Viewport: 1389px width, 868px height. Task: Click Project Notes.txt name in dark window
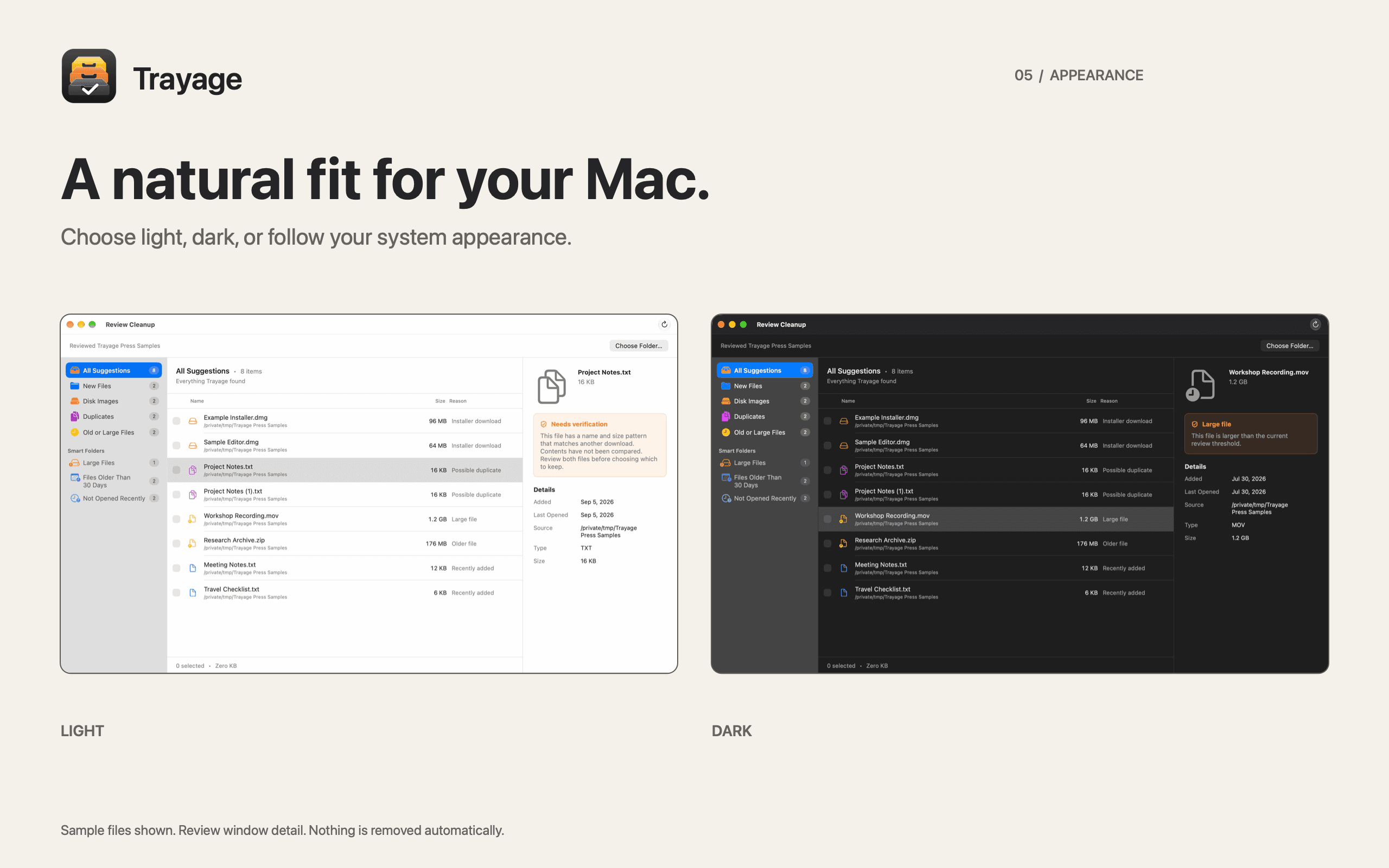point(879,467)
